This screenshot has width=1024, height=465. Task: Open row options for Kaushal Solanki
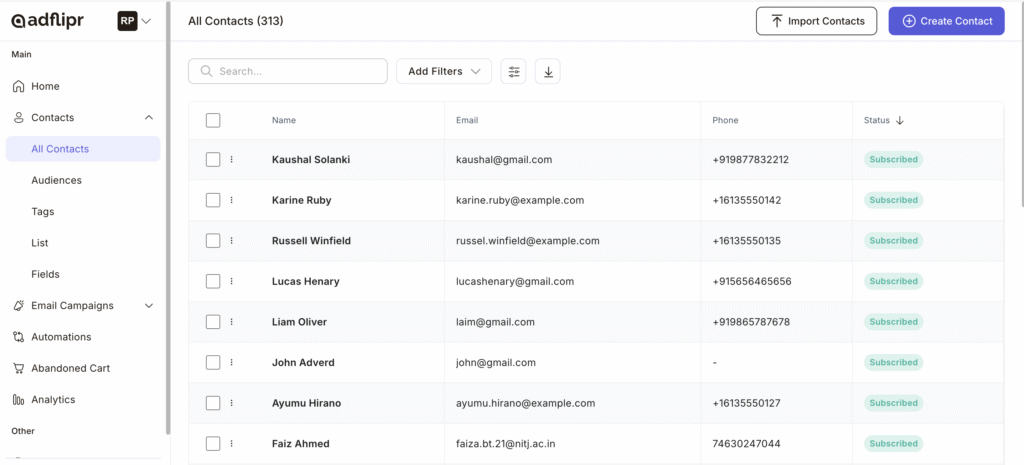[231, 159]
